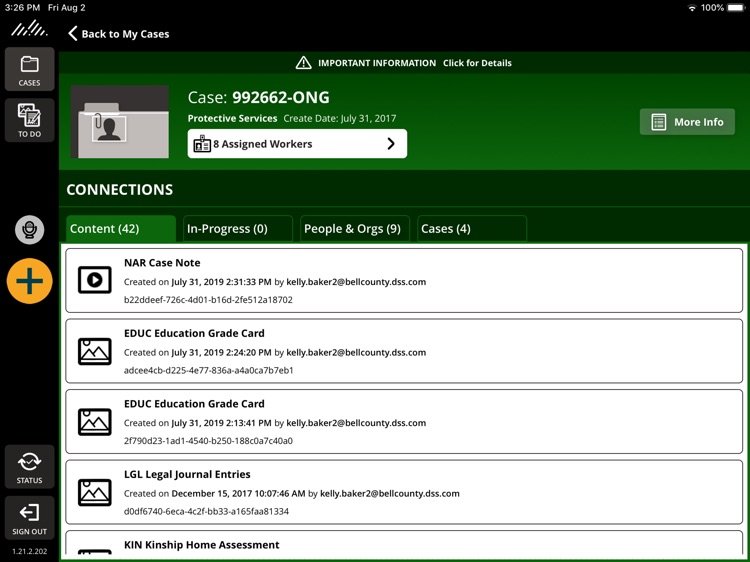Screen dimensions: 750x562
Task: Click the worker badge icon in Assigned Workers
Action: (202, 143)
